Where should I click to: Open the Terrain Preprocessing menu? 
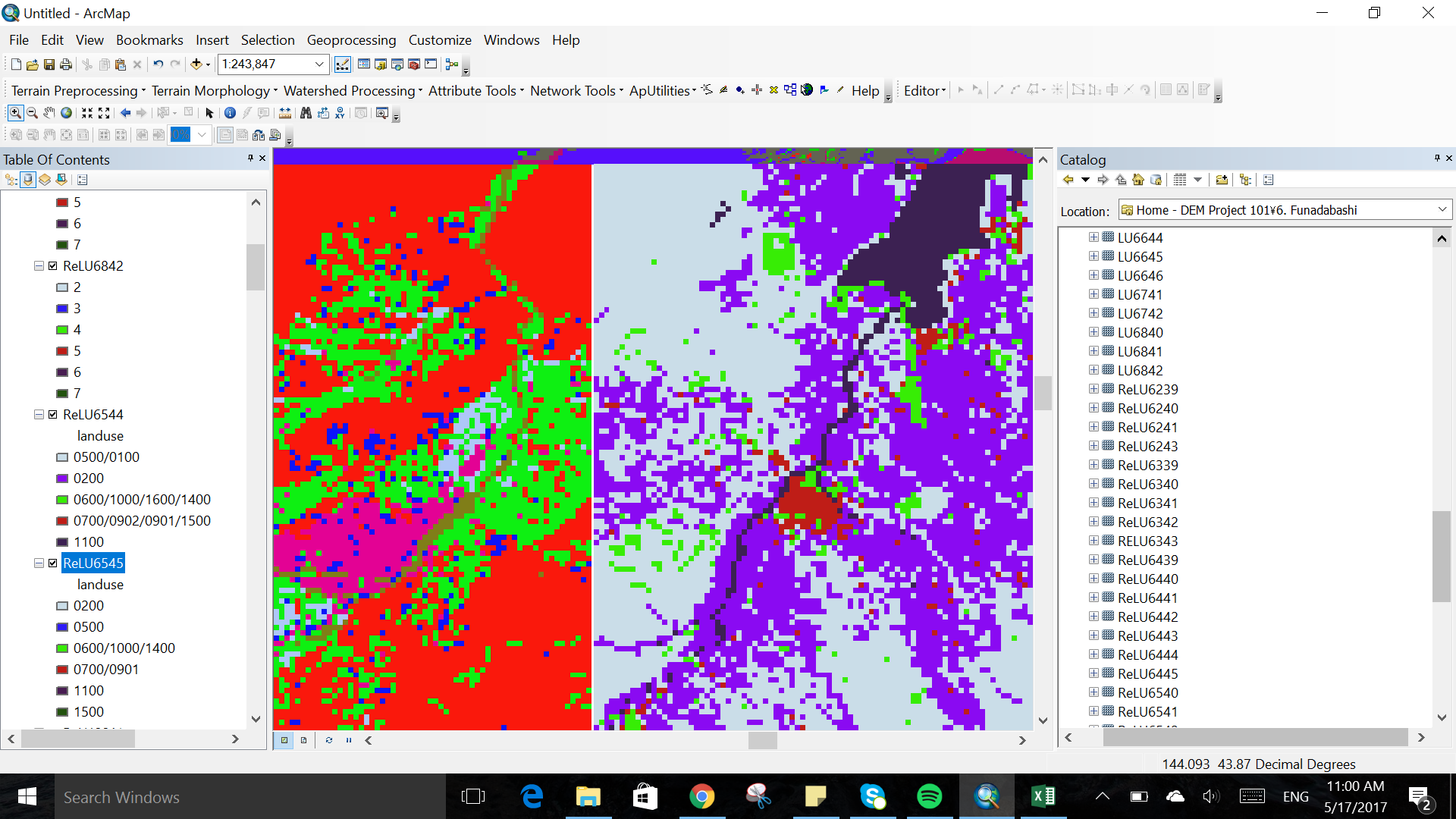tap(74, 91)
